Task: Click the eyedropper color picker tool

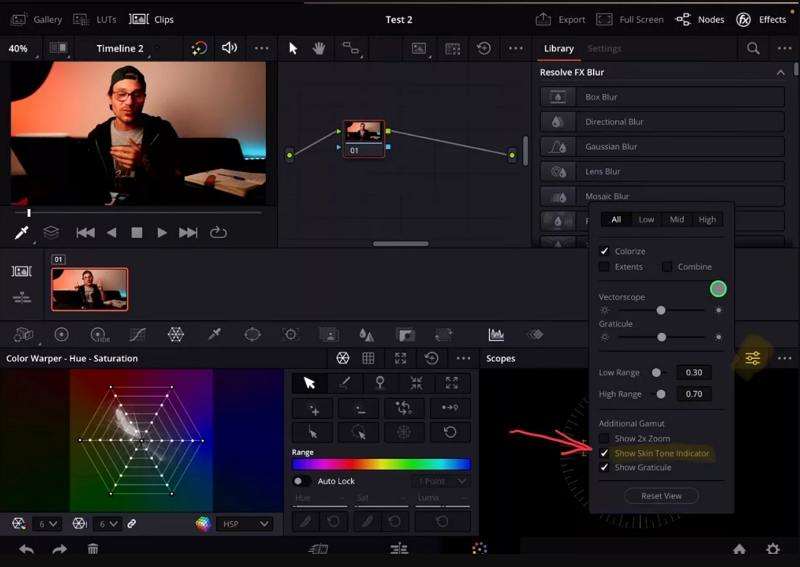Action: tap(21, 232)
